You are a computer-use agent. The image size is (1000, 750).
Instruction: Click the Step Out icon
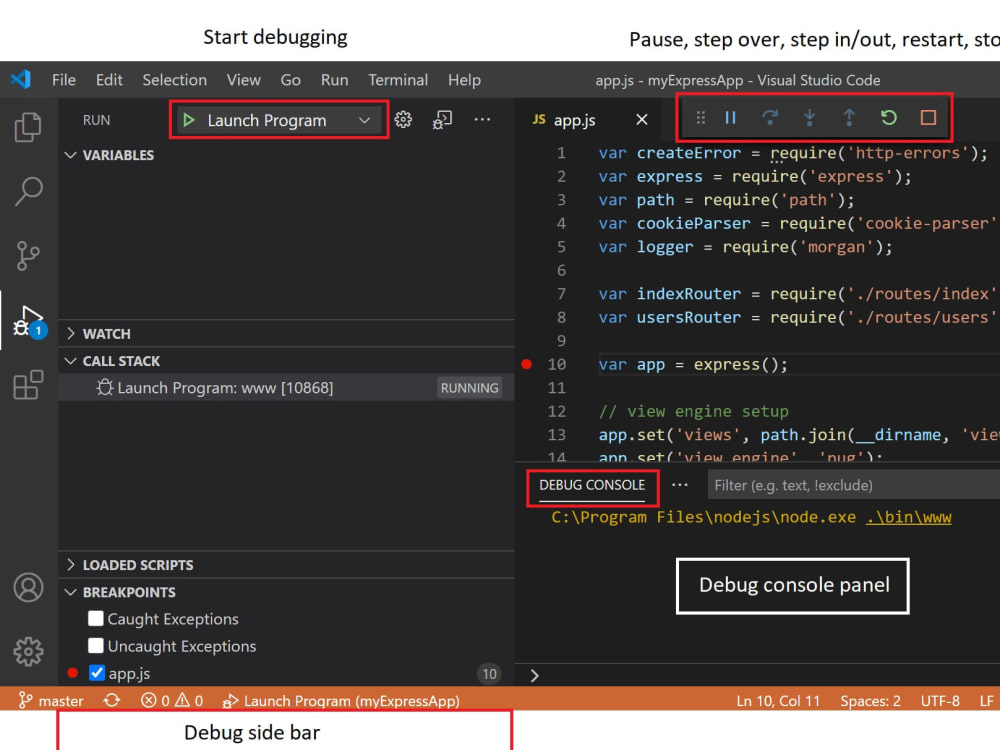pyautogui.click(x=848, y=117)
